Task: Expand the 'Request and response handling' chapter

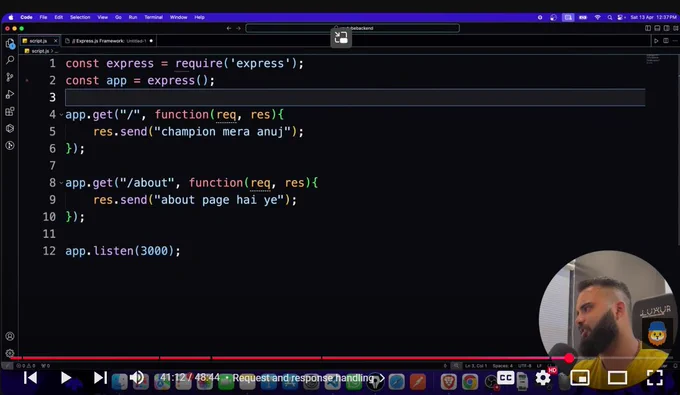Action: [308, 378]
